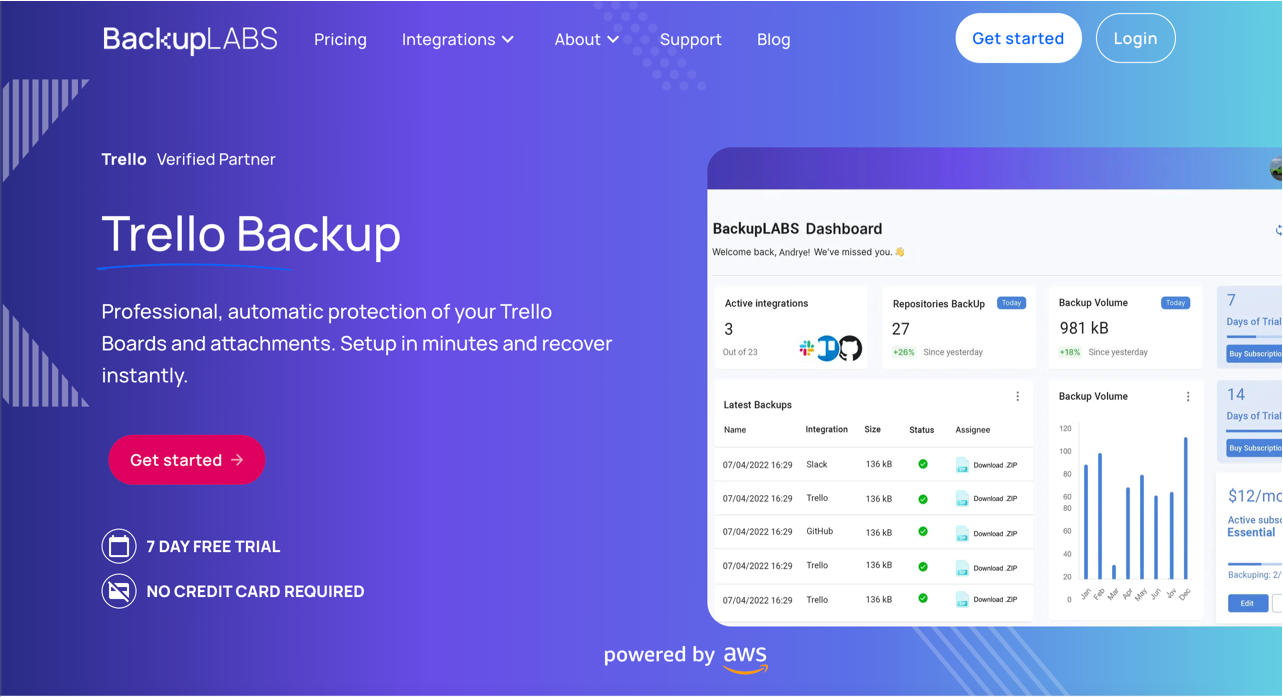Click Download .ZIP on the Slack backup row
The width and height of the screenshot is (1283, 697).
click(x=996, y=464)
